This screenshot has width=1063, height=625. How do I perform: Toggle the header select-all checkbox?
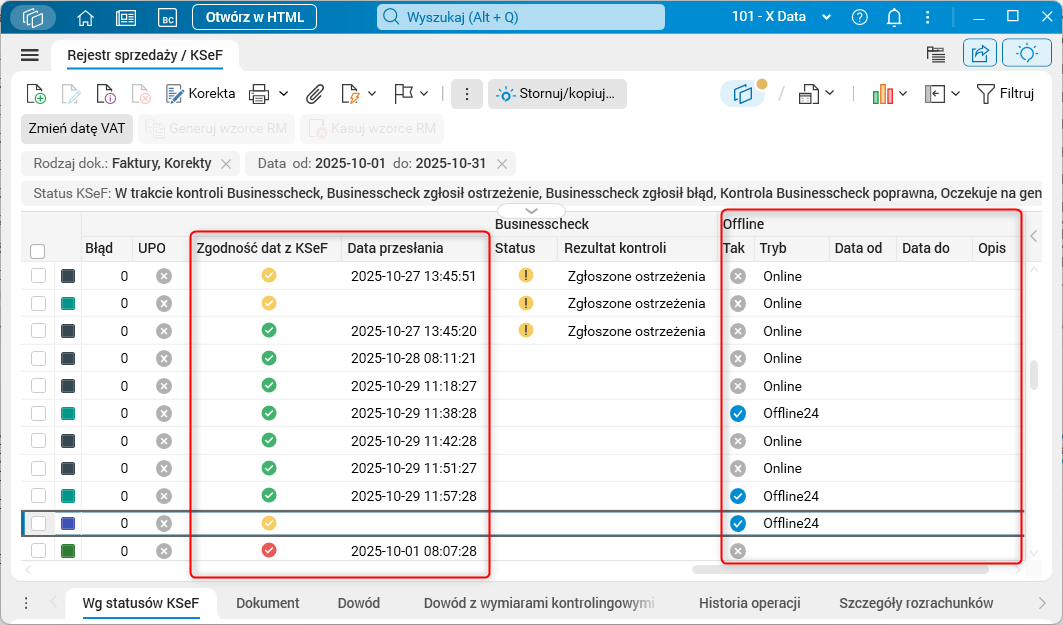pos(38,251)
